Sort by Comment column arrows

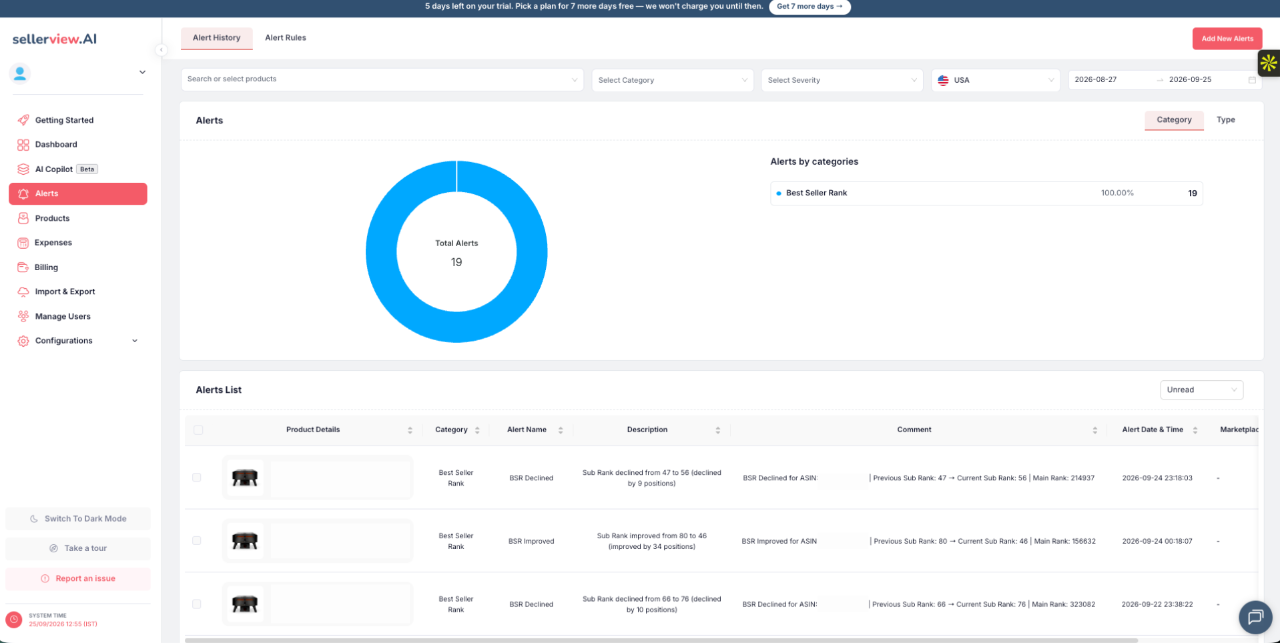point(1095,430)
